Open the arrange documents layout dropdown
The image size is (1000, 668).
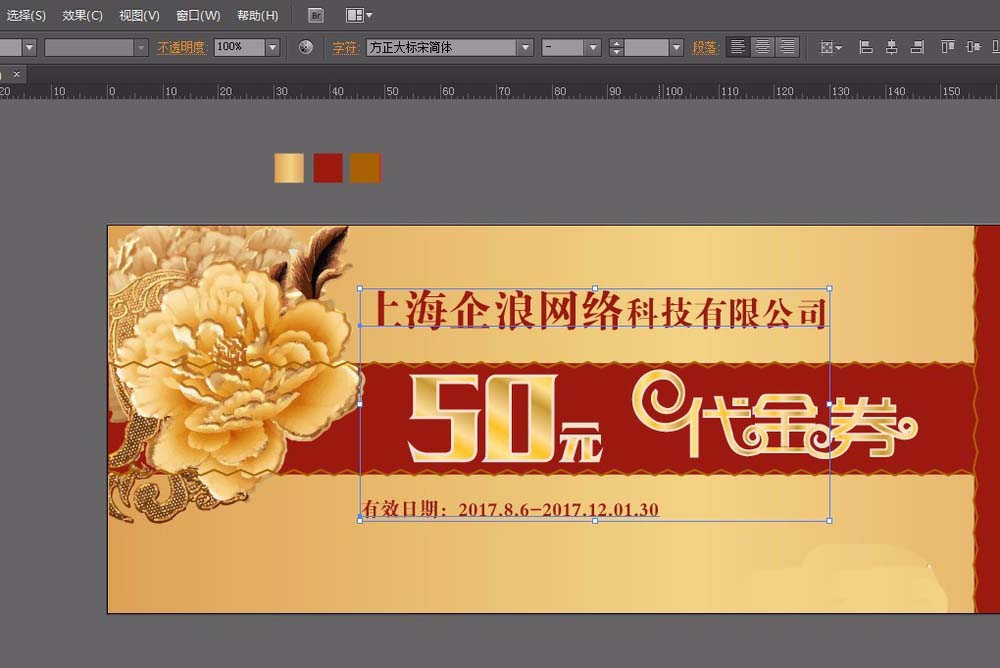pos(359,15)
